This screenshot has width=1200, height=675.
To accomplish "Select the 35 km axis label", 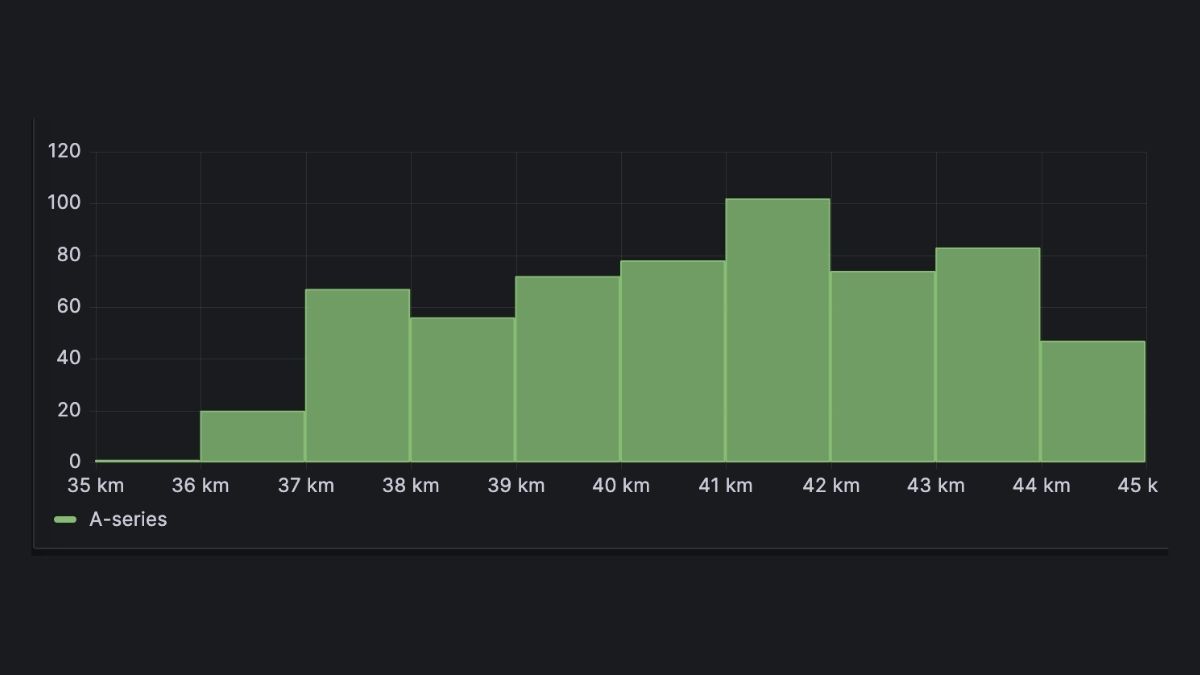I will click(97, 485).
